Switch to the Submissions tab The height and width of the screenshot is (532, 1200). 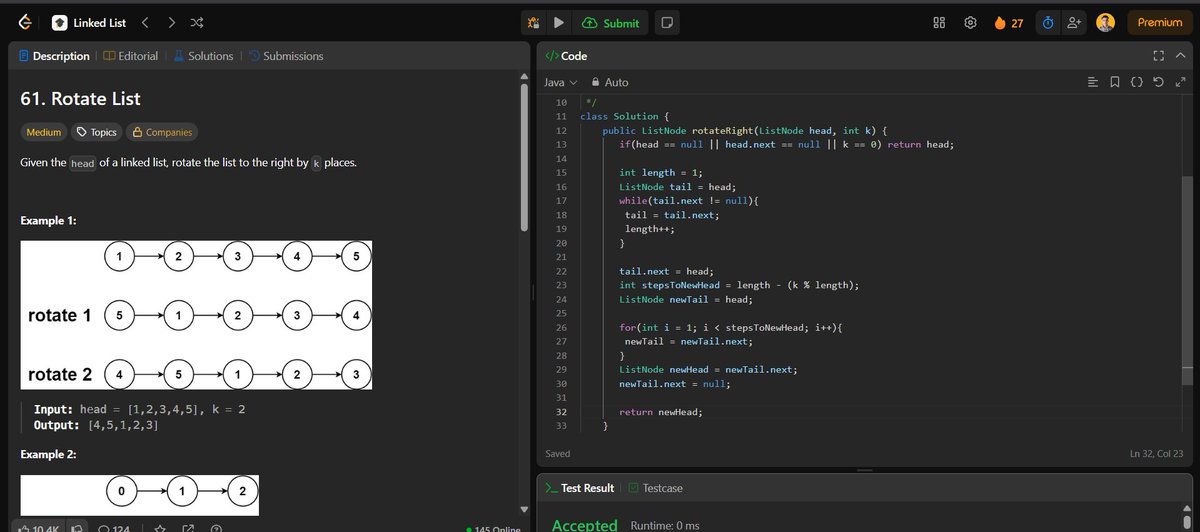coord(285,56)
